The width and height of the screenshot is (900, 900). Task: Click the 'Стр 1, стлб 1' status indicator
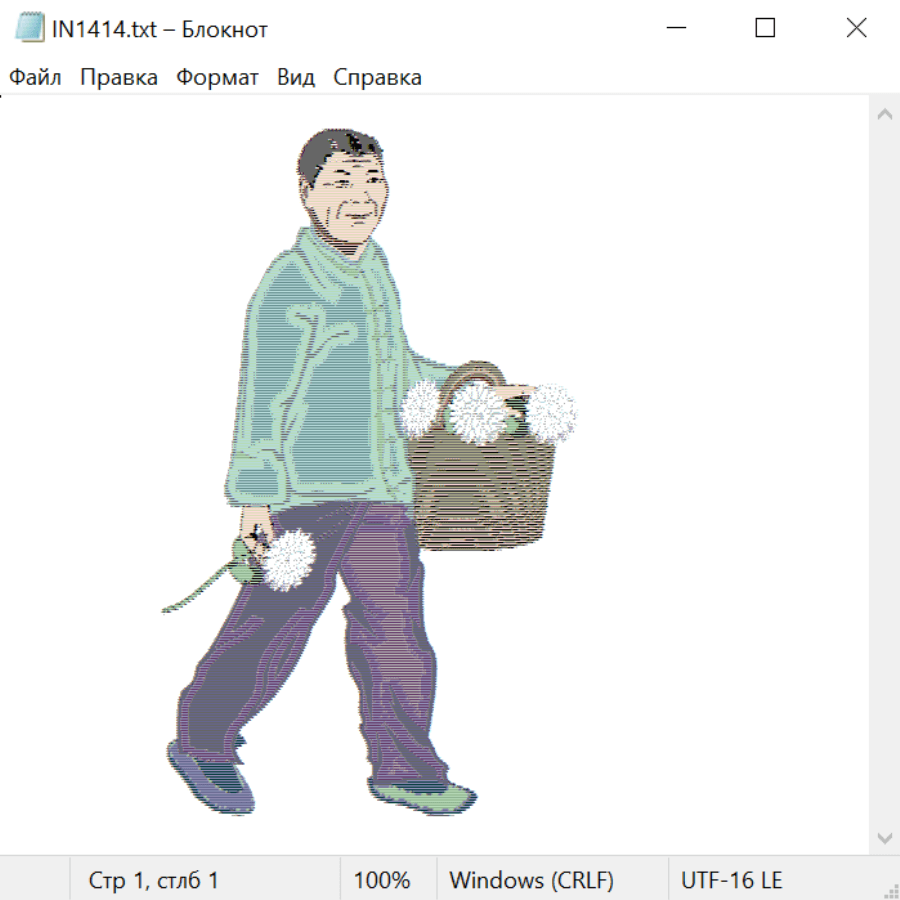[x=153, y=880]
